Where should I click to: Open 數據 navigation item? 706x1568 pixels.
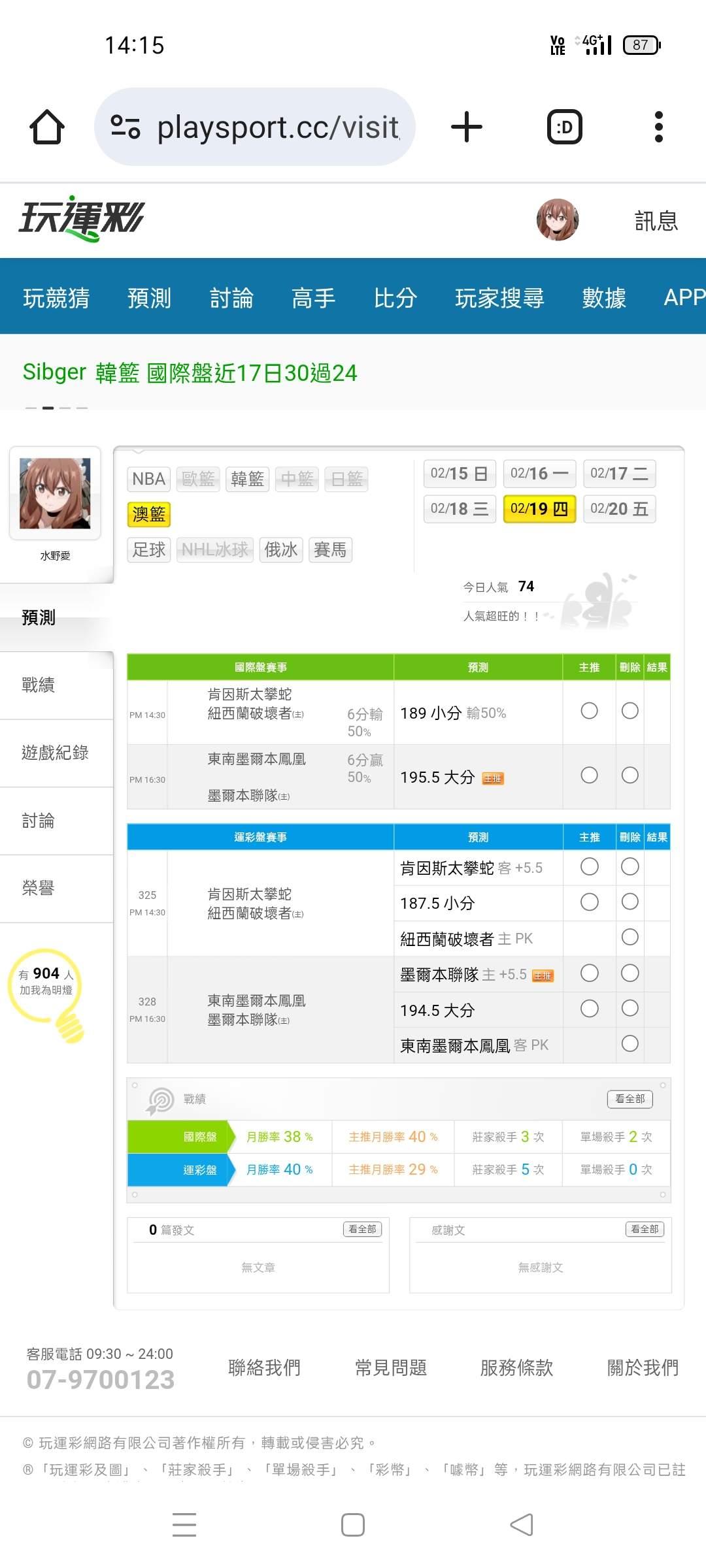tap(604, 298)
